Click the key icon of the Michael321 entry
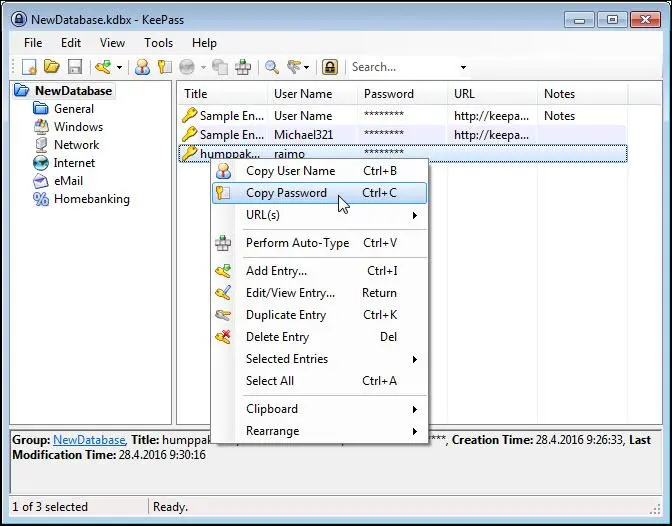 pyautogui.click(x=189, y=135)
